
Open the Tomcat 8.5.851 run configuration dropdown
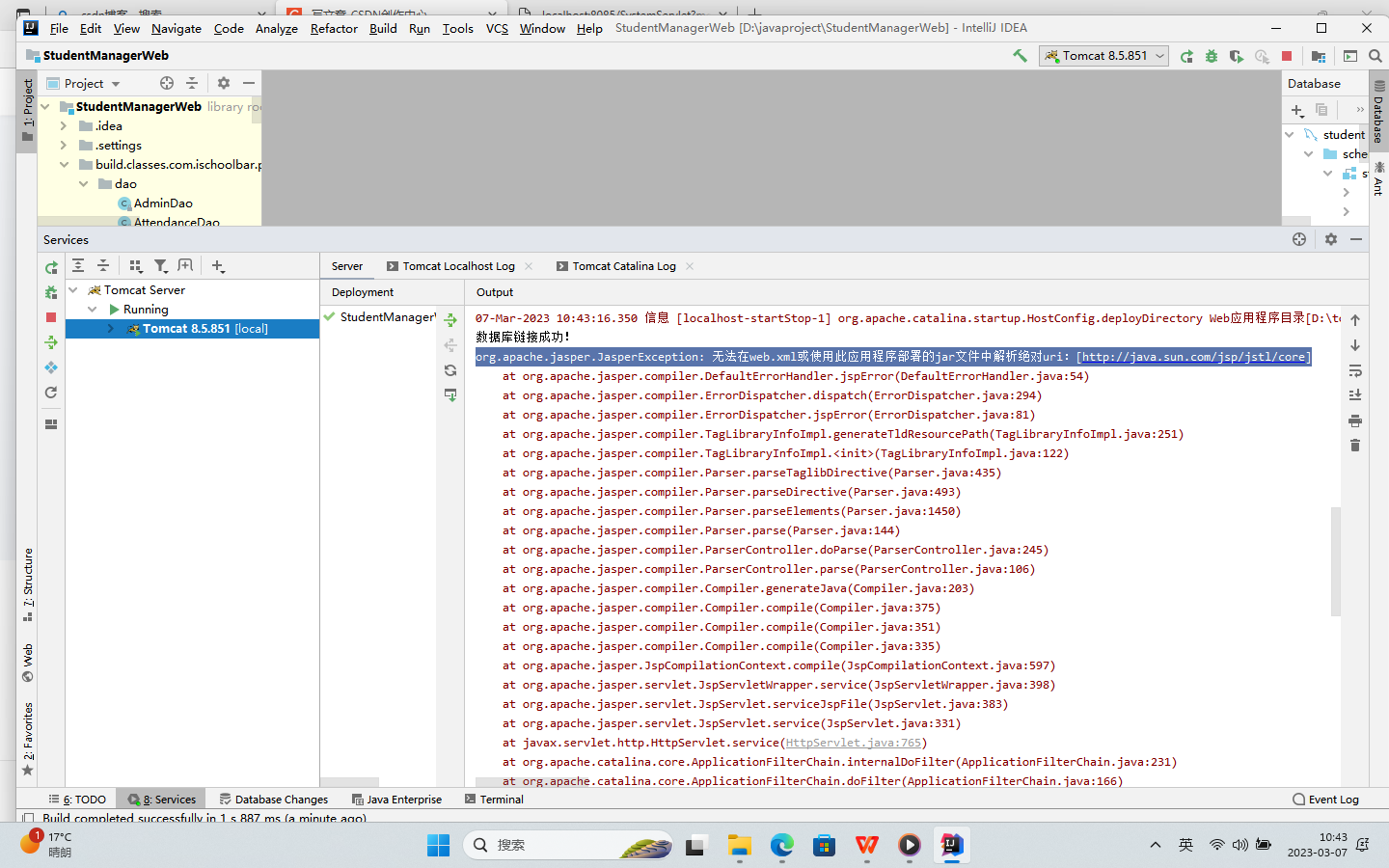1104,56
